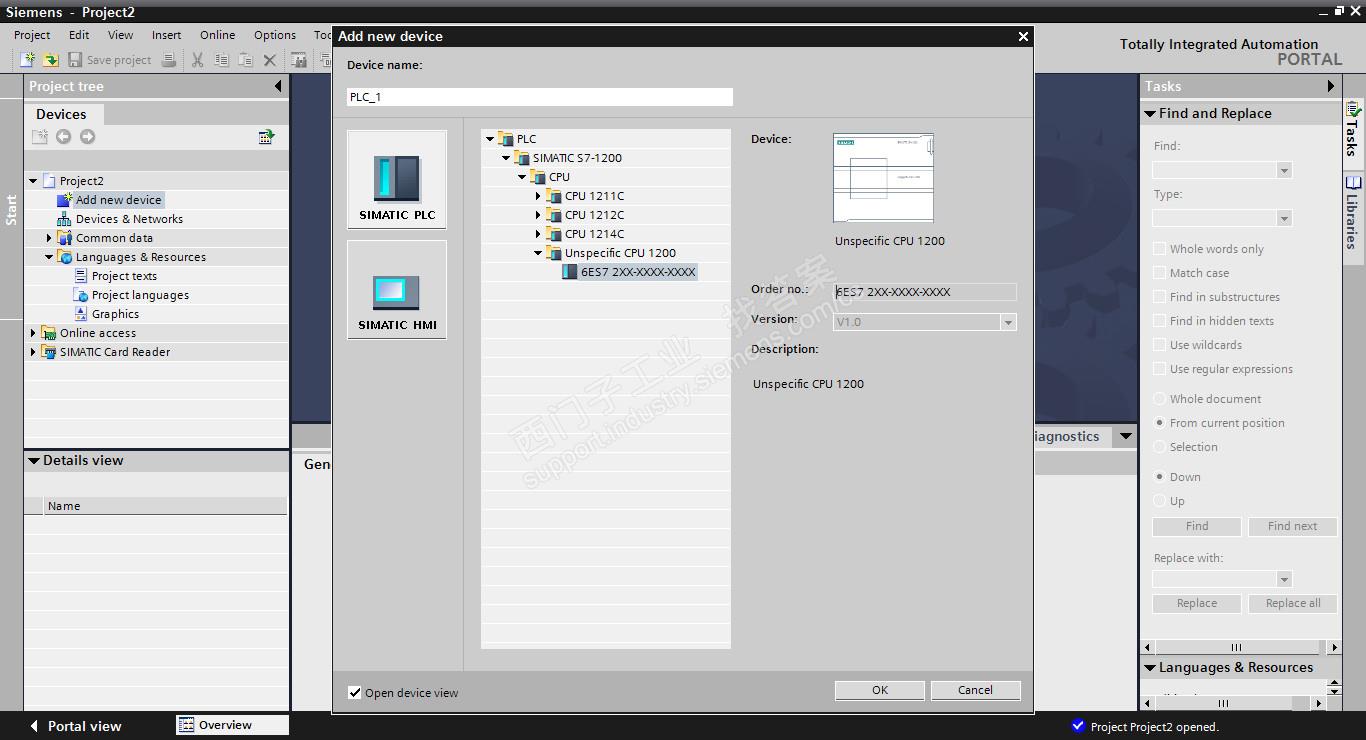Screen dimensions: 1366x740
Task: Enable Use wildcards checkbox
Action: point(1159,345)
